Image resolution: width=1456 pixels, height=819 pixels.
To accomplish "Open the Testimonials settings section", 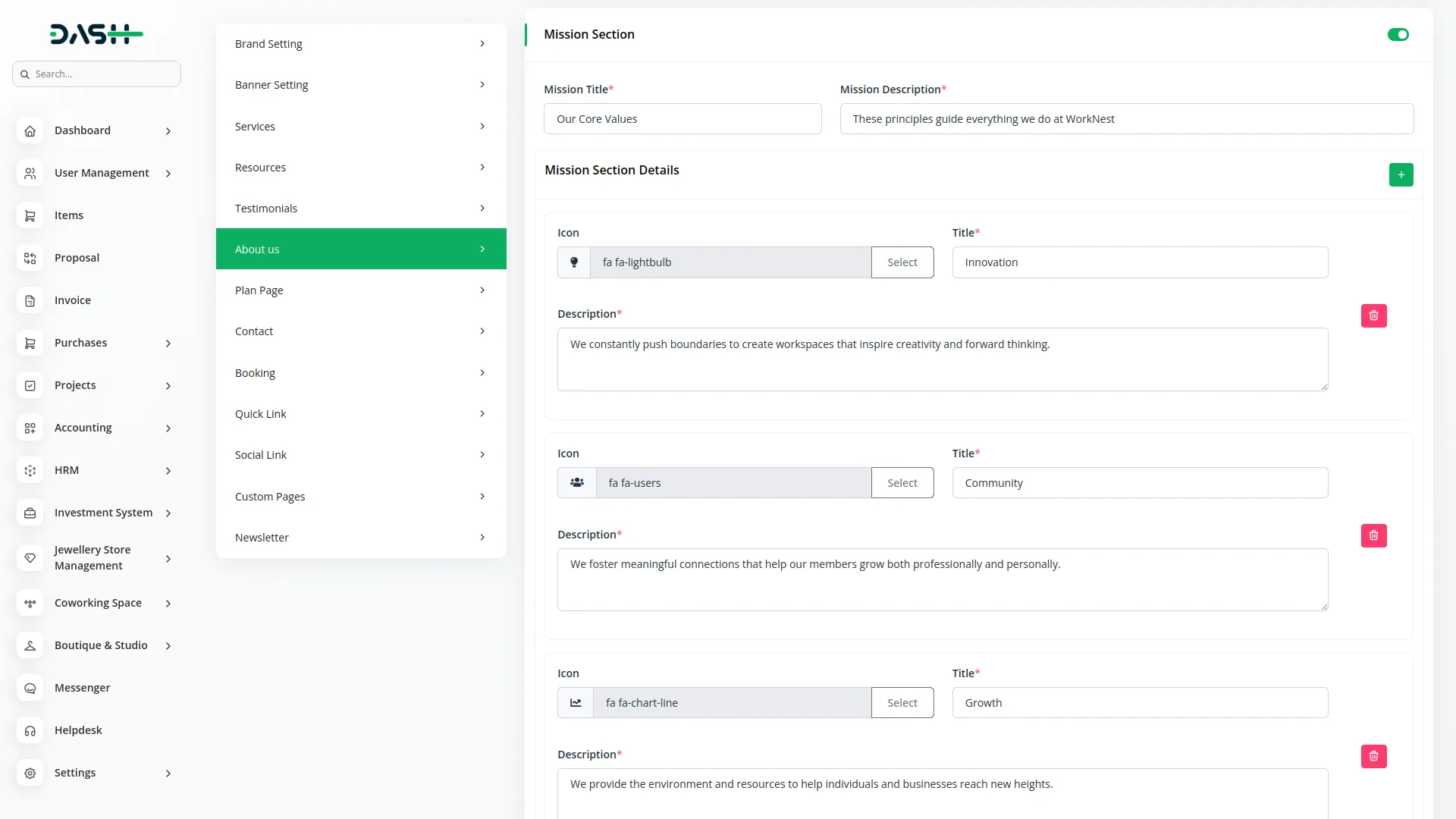I will click(360, 209).
